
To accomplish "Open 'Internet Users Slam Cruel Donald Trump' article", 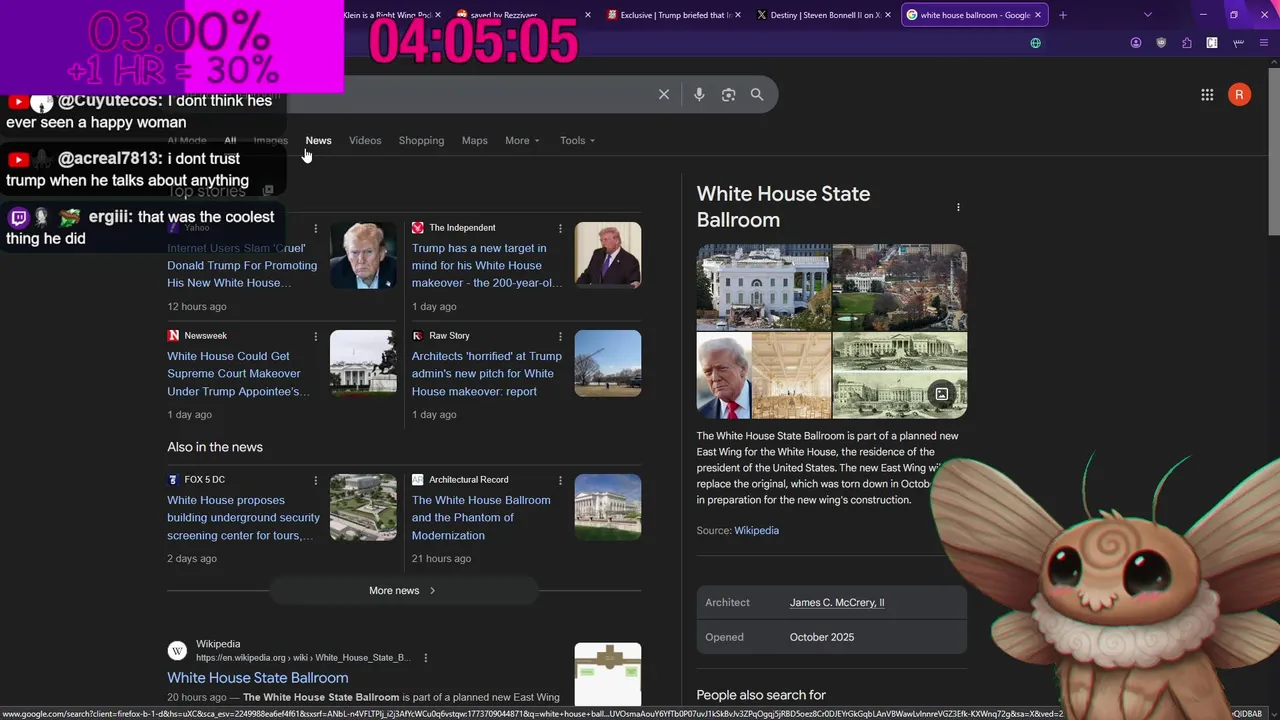I will [242, 266].
